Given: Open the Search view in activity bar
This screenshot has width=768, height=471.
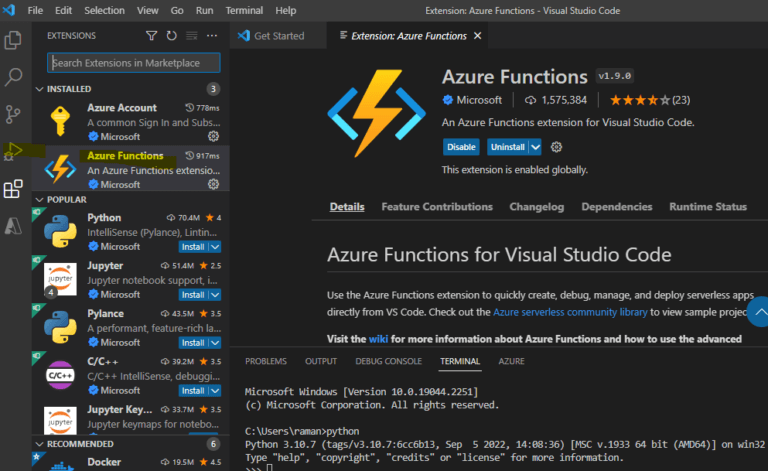Looking at the screenshot, I should (14, 77).
